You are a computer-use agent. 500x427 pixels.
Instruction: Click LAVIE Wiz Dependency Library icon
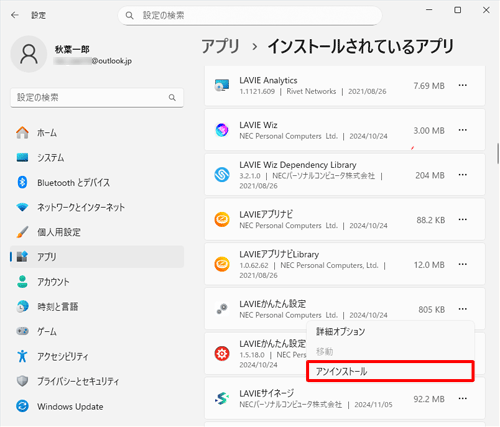point(222,175)
